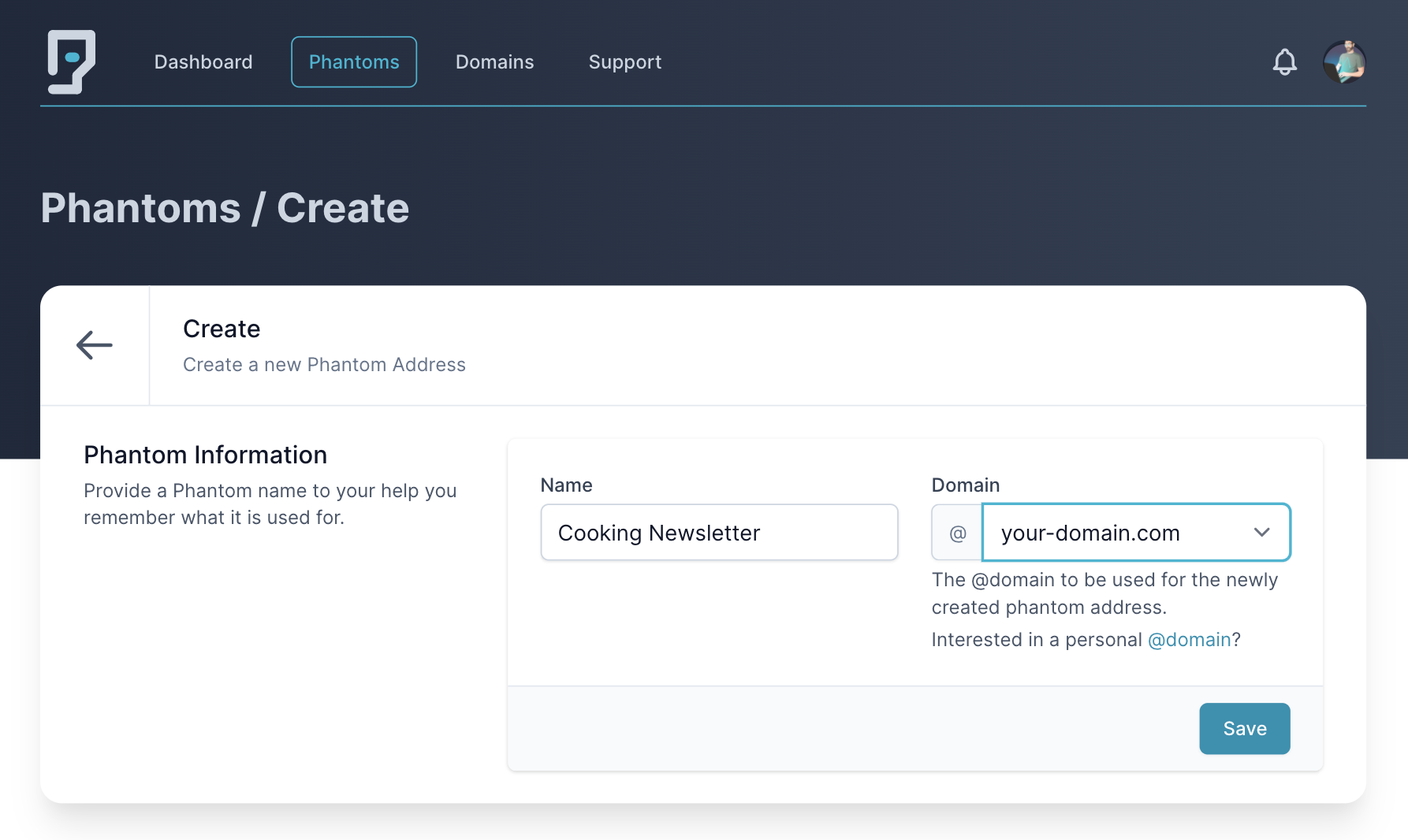The width and height of the screenshot is (1408, 840).
Task: Select the Phantoms nav tab
Action: 354,62
